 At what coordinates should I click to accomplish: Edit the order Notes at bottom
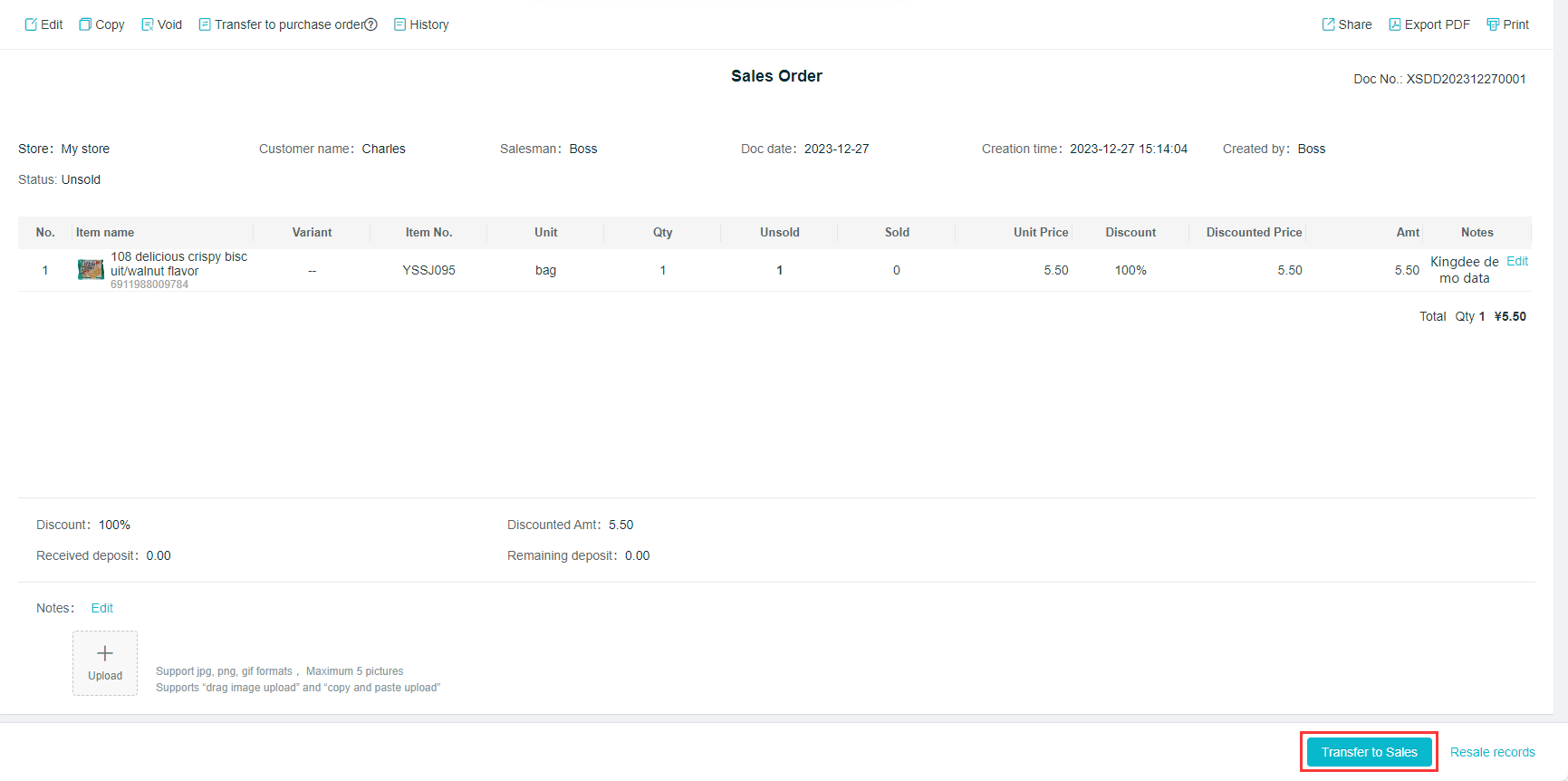pos(101,608)
